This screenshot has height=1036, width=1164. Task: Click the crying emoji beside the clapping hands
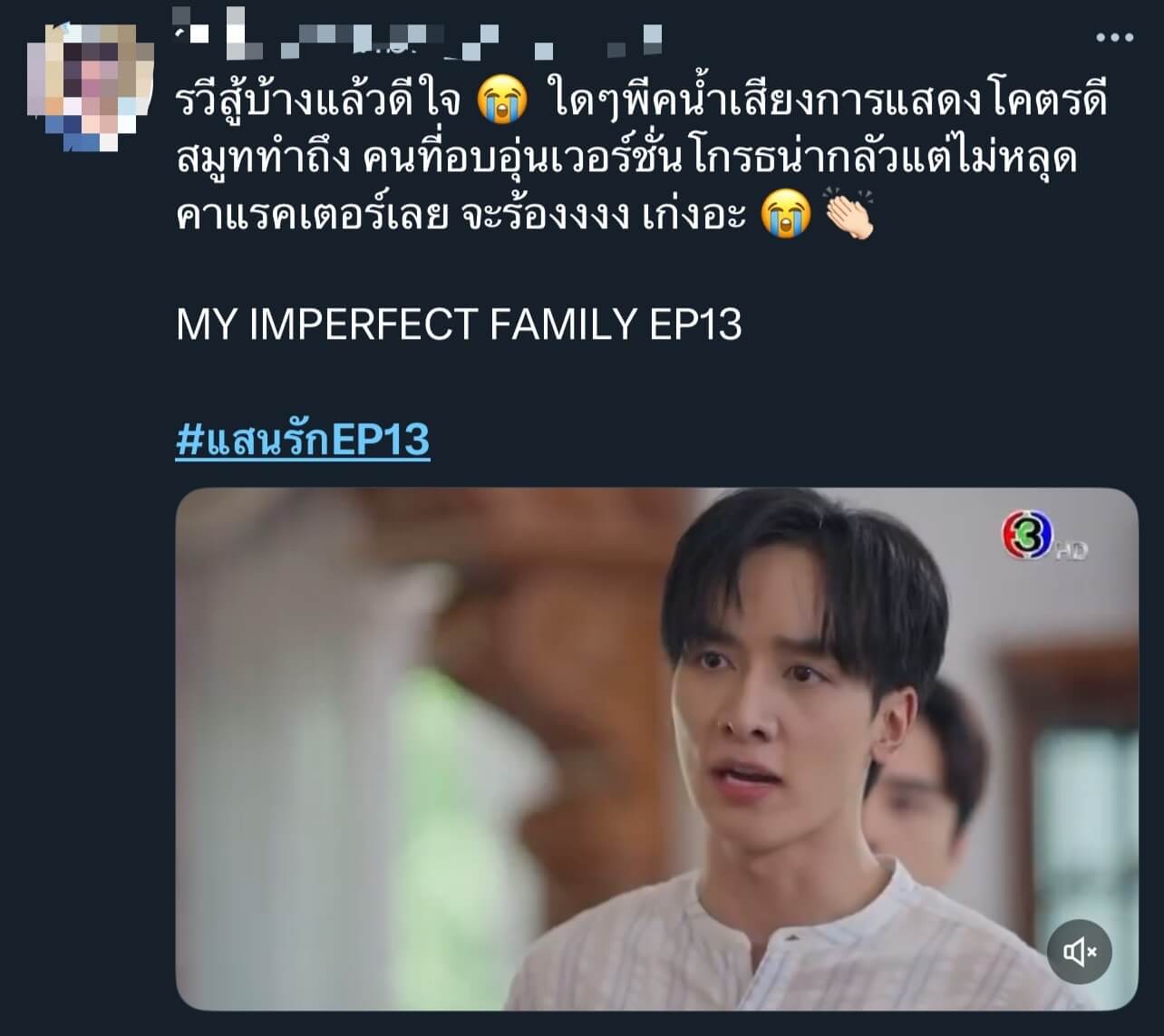[786, 215]
